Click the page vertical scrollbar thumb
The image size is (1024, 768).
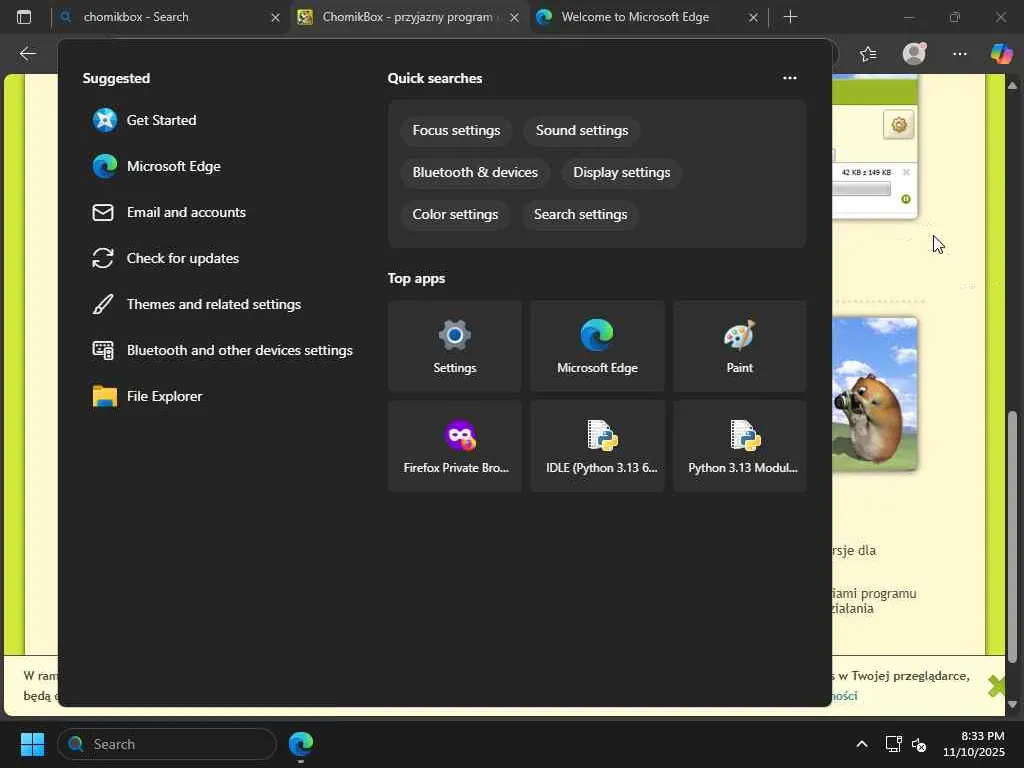(1013, 536)
